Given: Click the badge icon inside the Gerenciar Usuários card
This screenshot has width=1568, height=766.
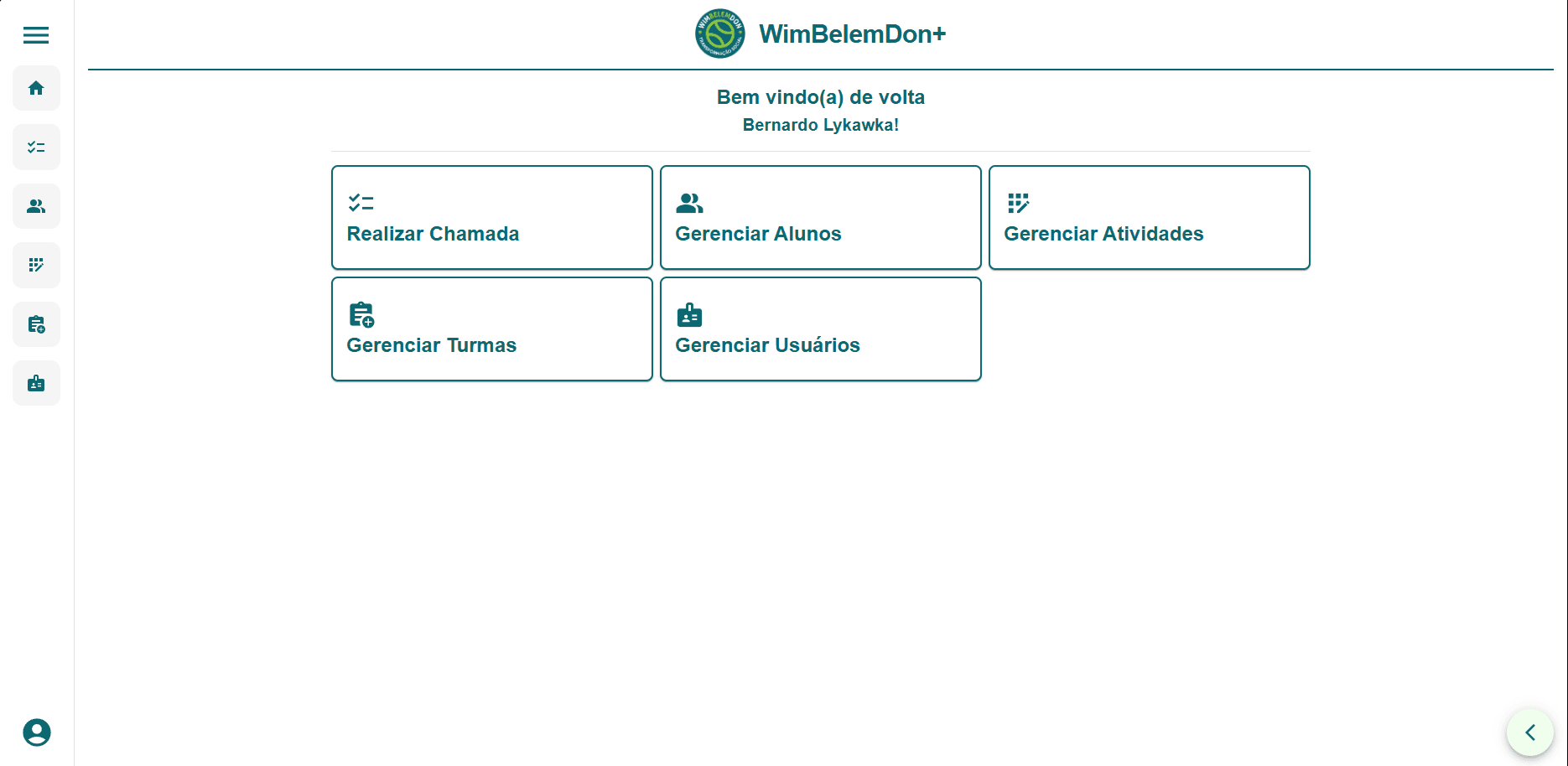Looking at the screenshot, I should coord(689,314).
